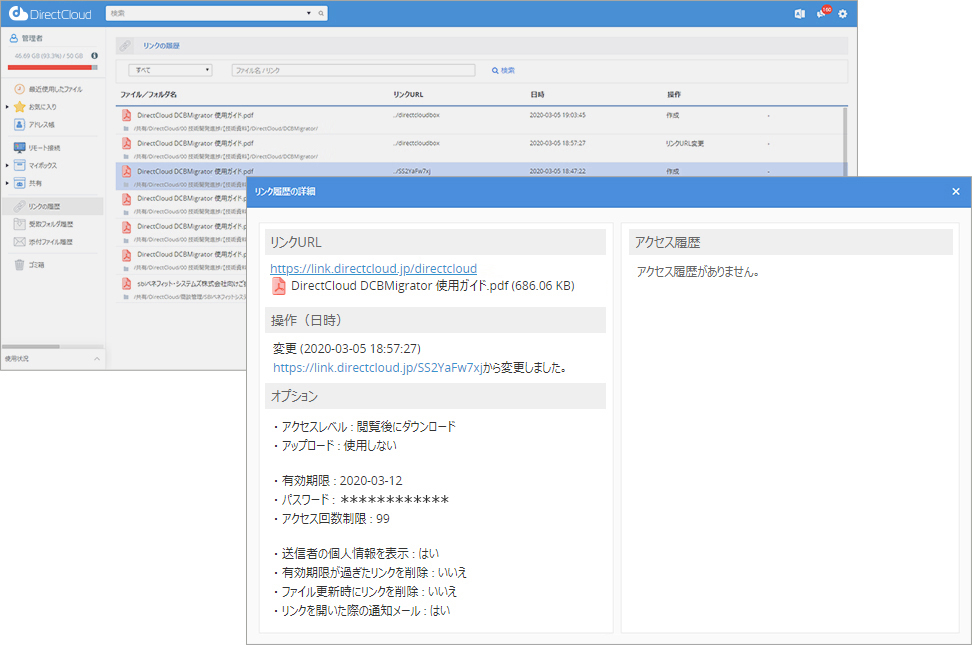The width and height of the screenshot is (972, 645).
Task: Click the 日時 column header
Action: (537, 94)
